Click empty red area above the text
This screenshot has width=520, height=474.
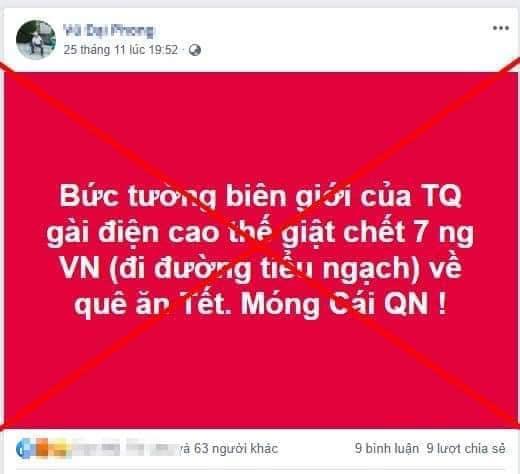[261, 127]
